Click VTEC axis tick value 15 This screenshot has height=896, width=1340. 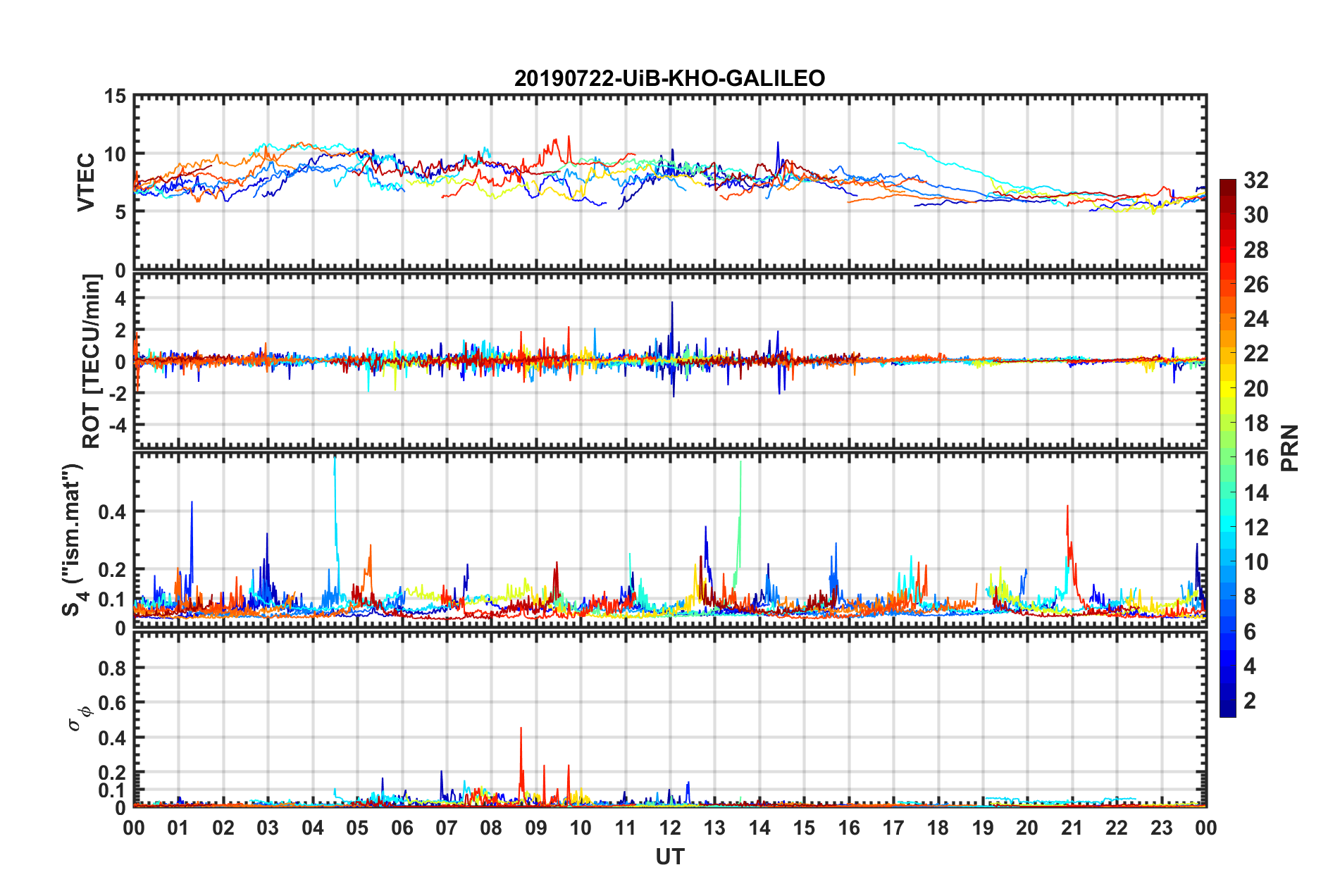pos(115,96)
